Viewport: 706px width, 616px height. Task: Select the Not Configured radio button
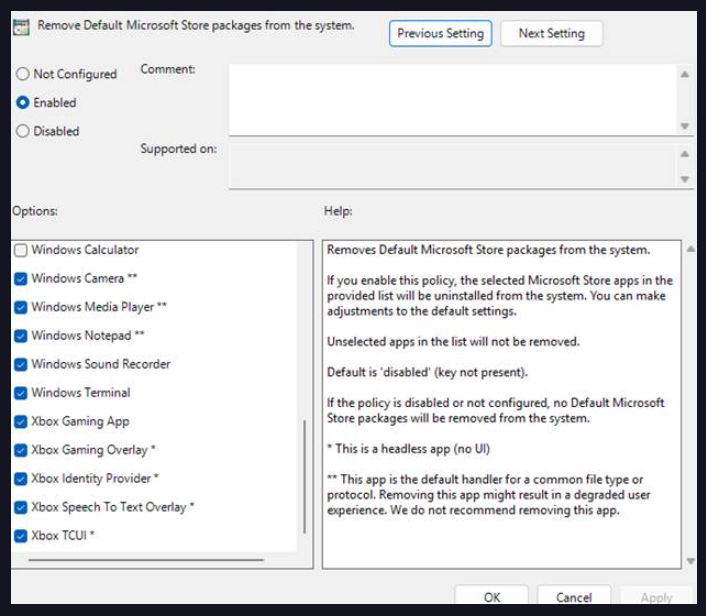pos(23,74)
